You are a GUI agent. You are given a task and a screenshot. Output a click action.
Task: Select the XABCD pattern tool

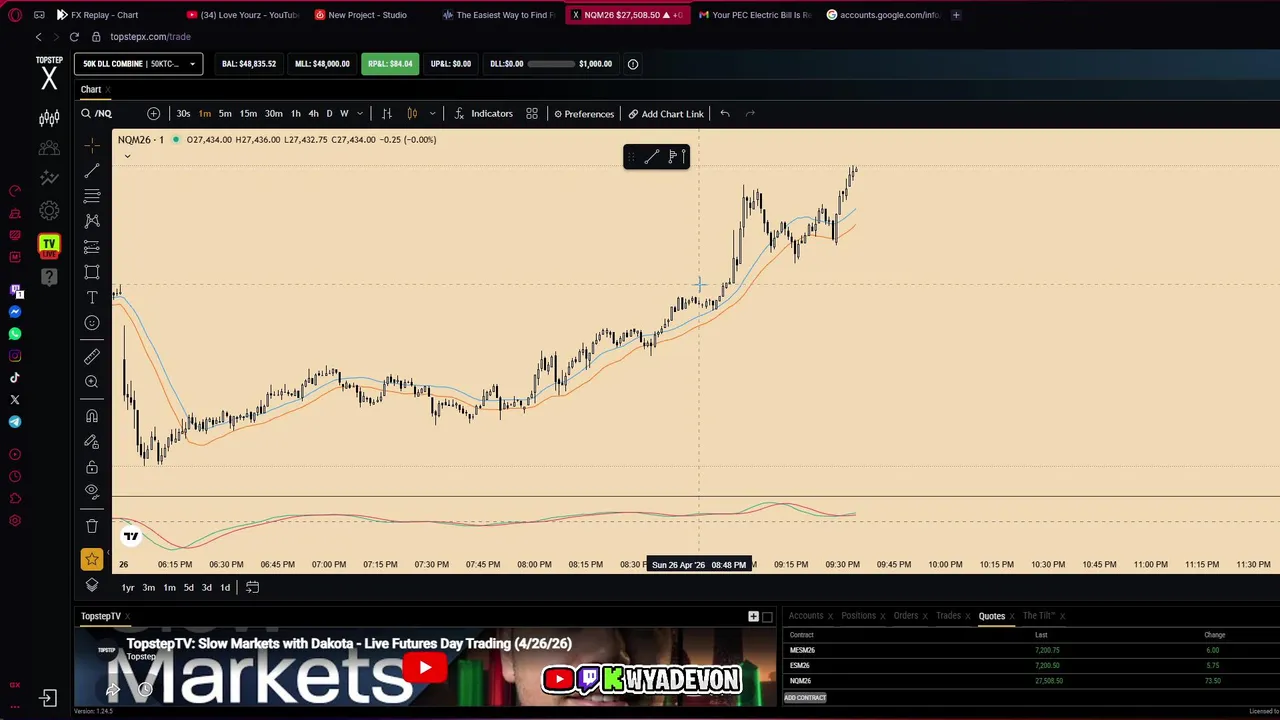pos(92,221)
